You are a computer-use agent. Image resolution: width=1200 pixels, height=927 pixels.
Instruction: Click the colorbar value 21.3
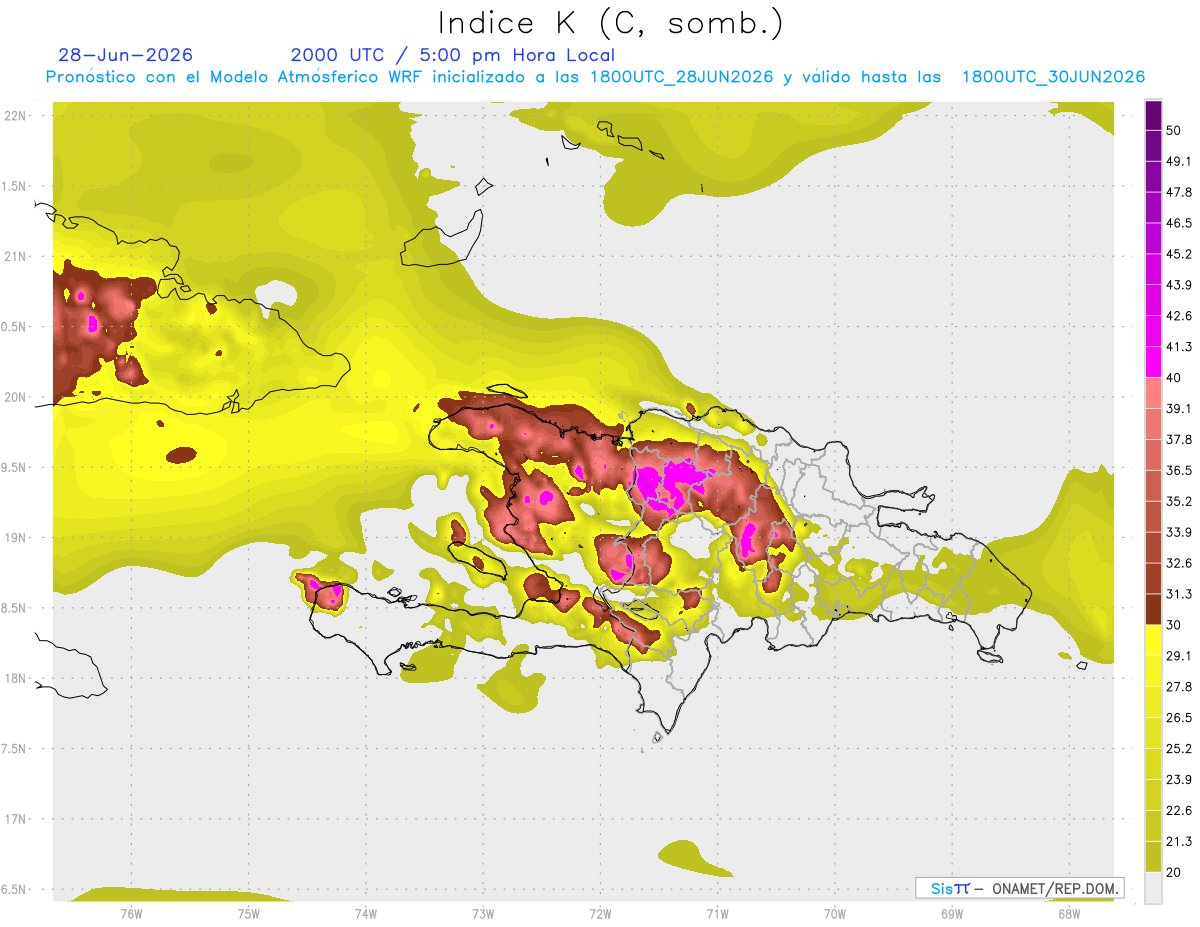(x=1179, y=842)
